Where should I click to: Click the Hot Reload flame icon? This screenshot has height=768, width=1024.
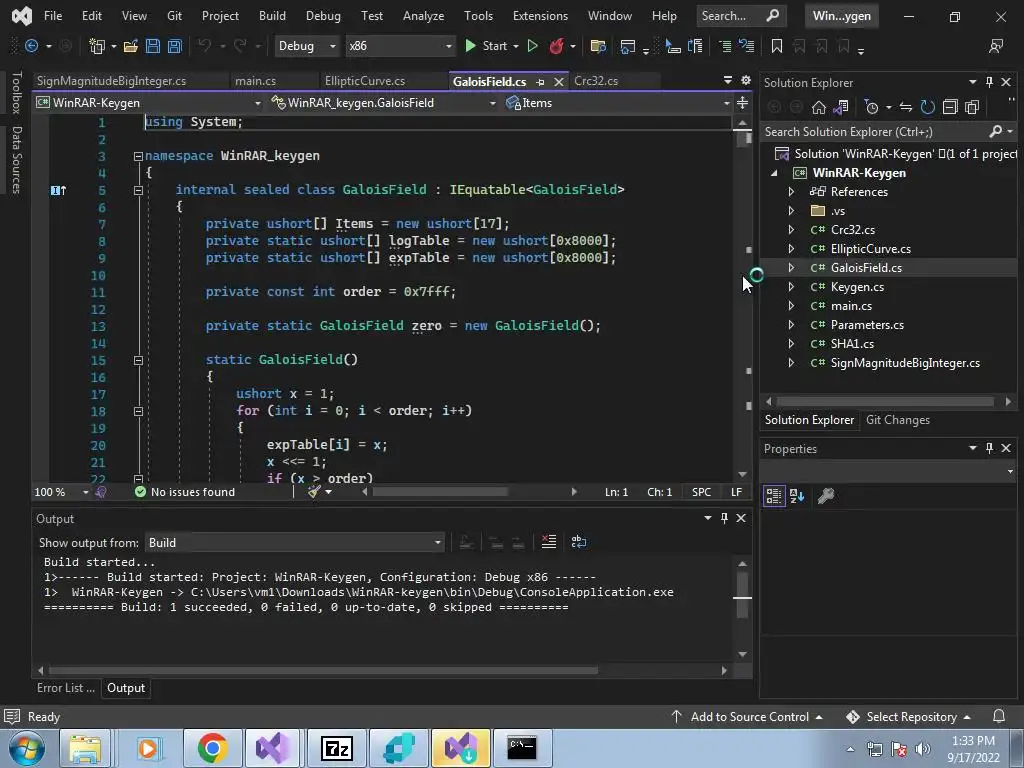[x=556, y=46]
